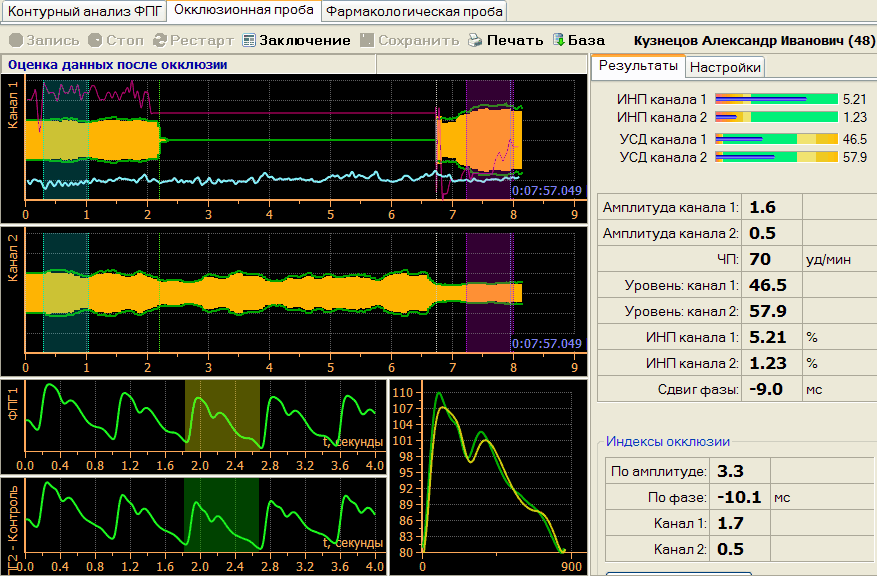
Task: Click the highlighted yellow segment in ФПГ 1 waveform
Action: 221,415
